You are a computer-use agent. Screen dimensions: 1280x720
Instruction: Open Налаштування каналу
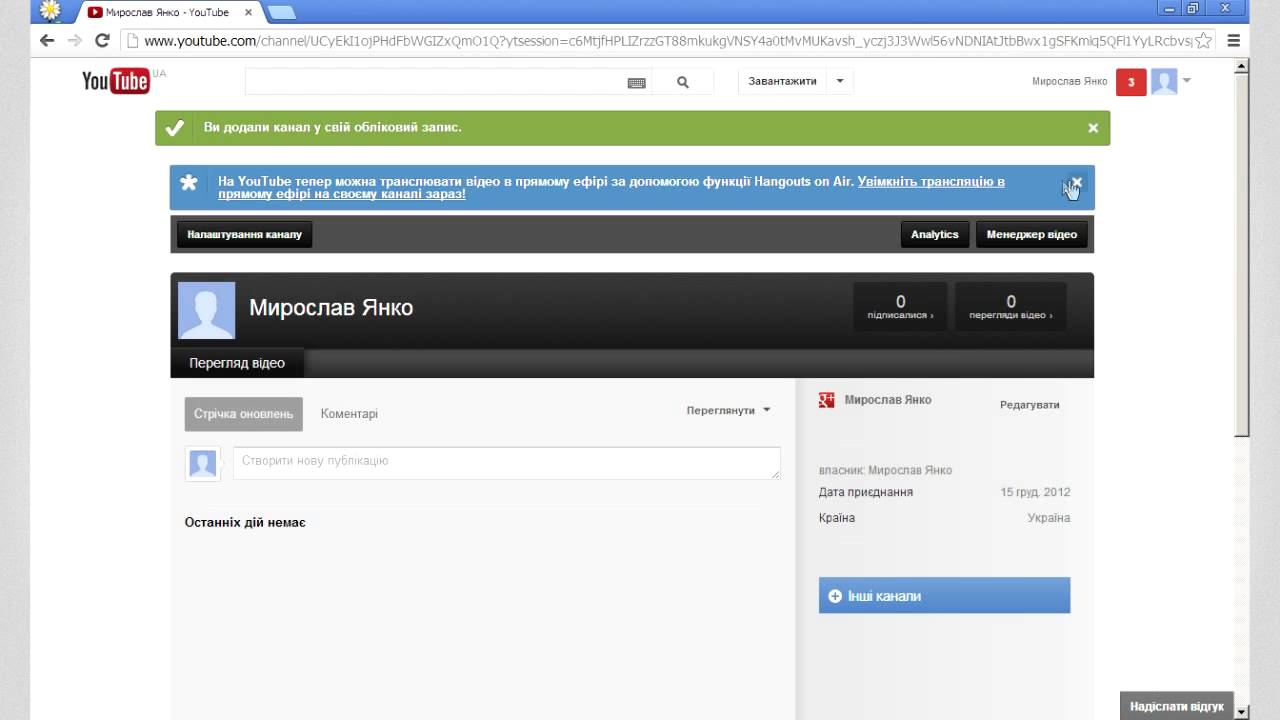[244, 235]
